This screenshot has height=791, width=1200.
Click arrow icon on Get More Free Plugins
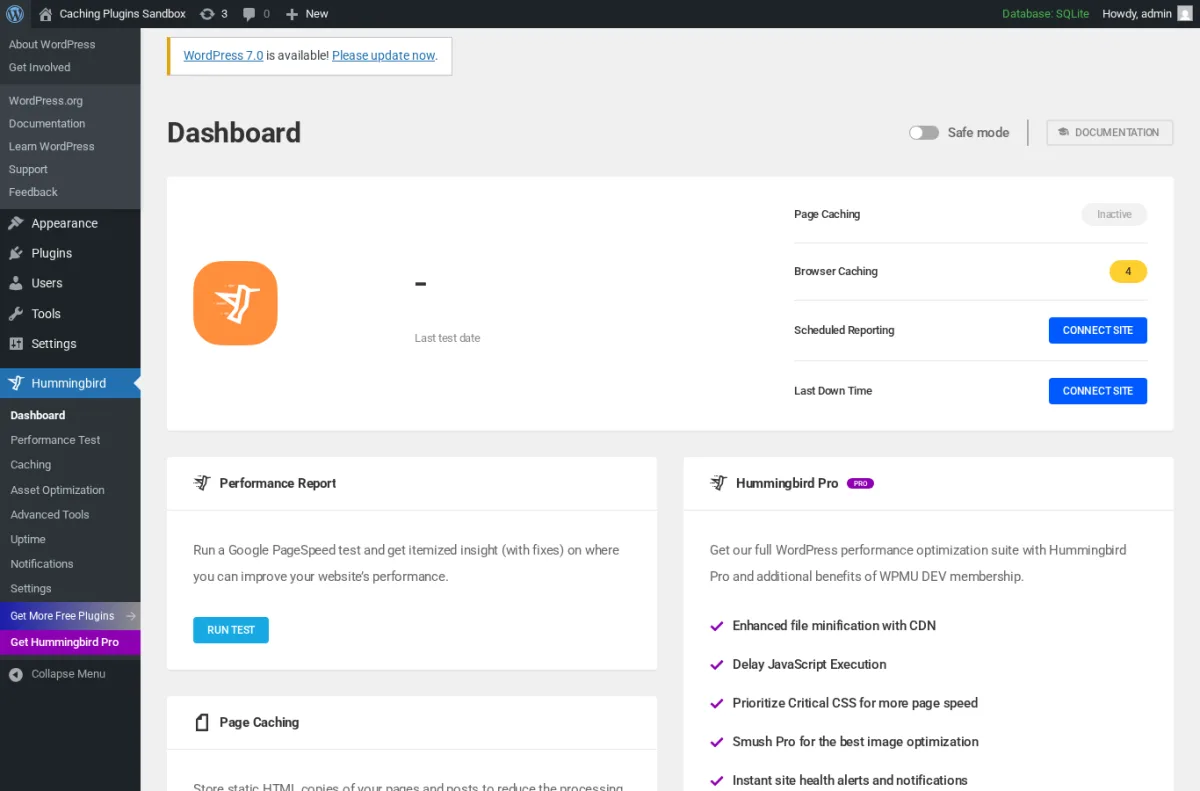(130, 616)
